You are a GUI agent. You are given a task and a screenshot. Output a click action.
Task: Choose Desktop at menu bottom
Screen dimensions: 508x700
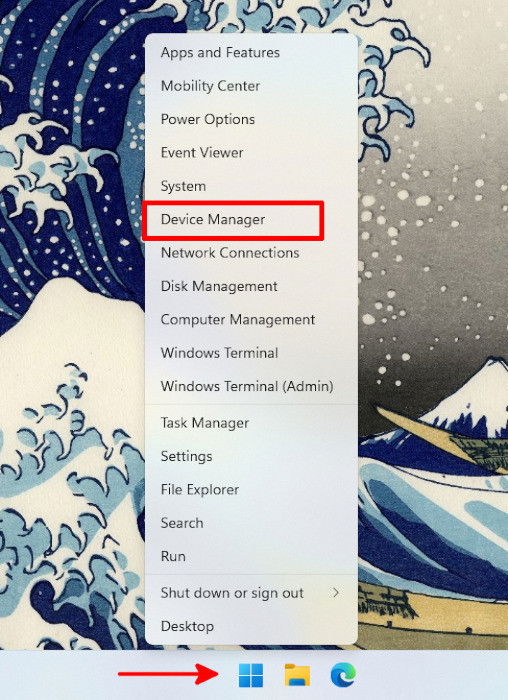pyautogui.click(x=251, y=626)
